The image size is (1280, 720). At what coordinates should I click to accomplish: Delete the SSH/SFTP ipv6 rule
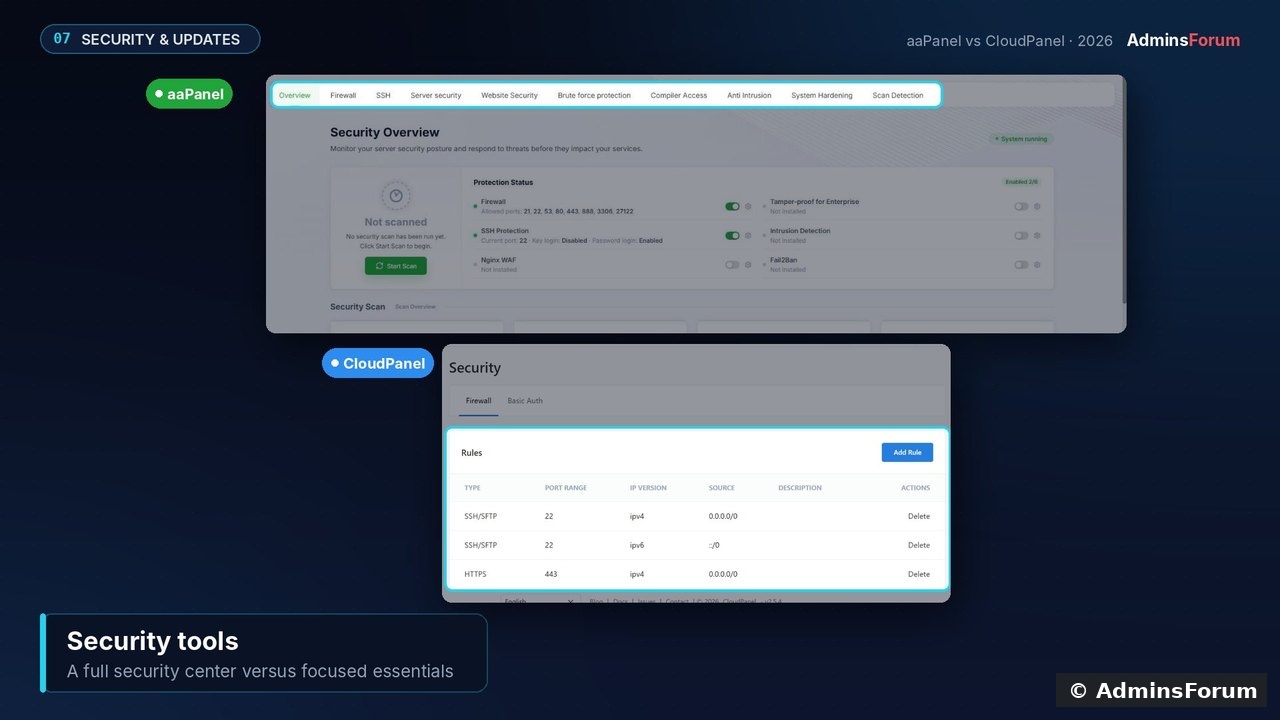(919, 545)
